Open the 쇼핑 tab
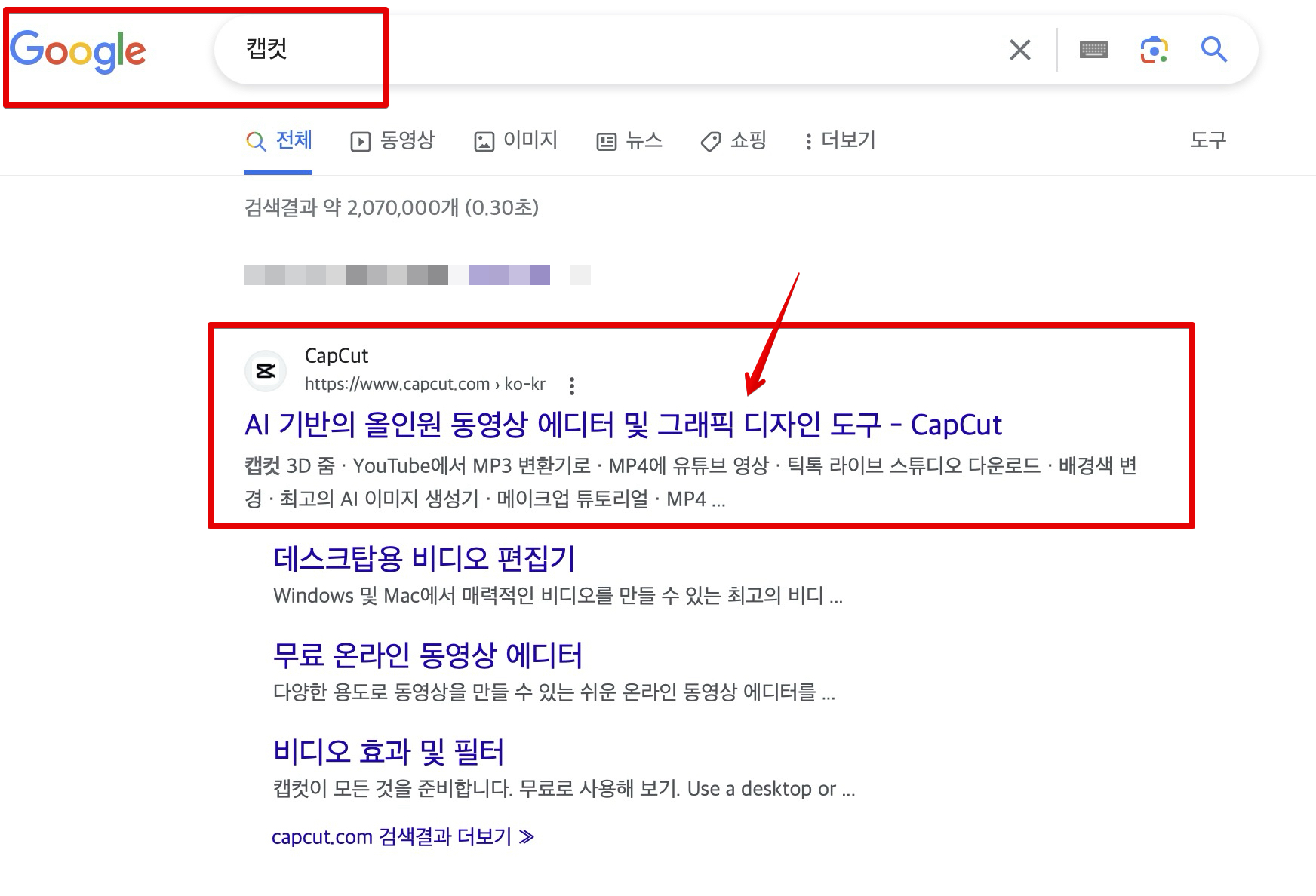This screenshot has height=896, width=1316. click(x=733, y=140)
